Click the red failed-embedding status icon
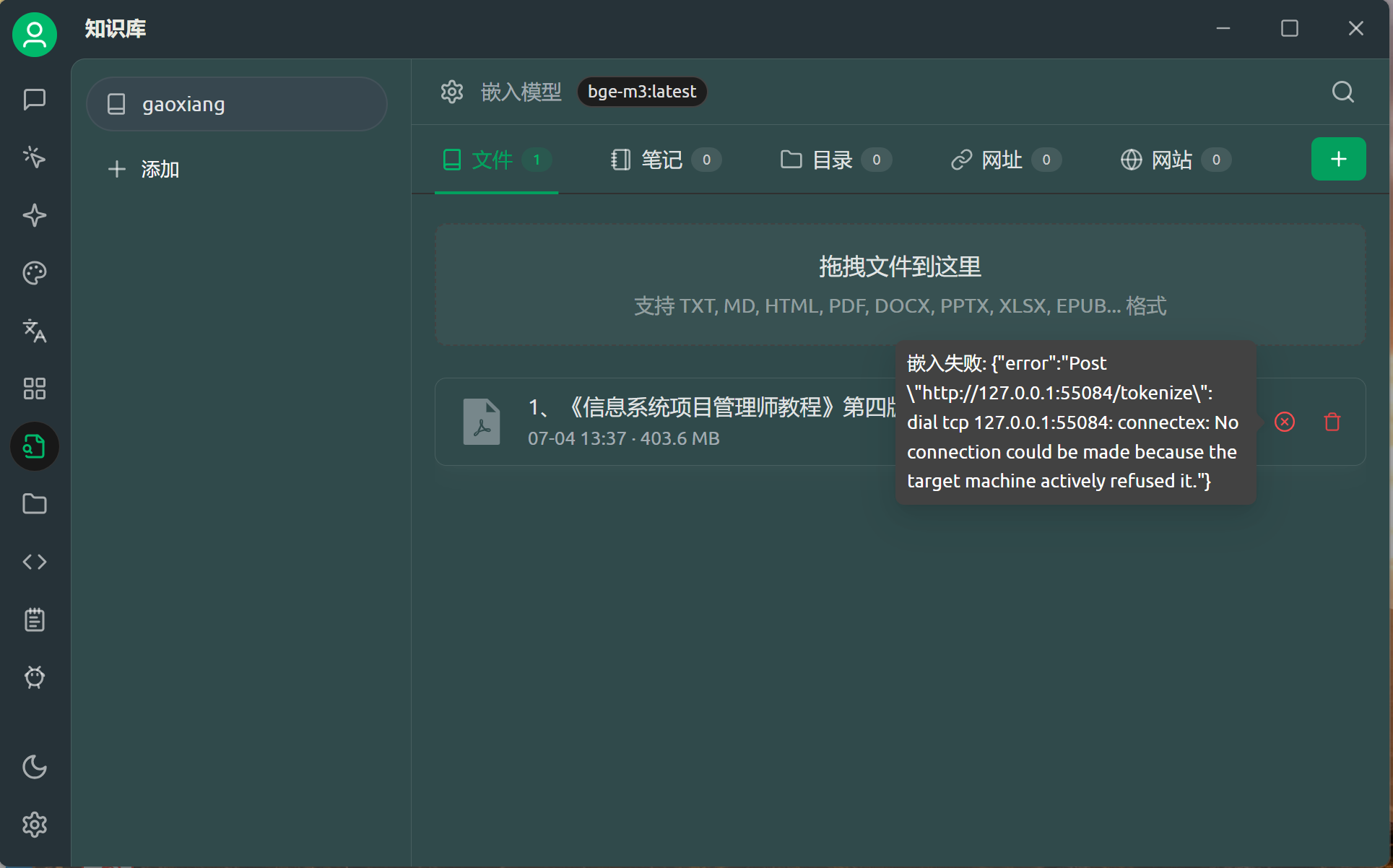Screen dimensions: 1393x868 (x=1285, y=422)
